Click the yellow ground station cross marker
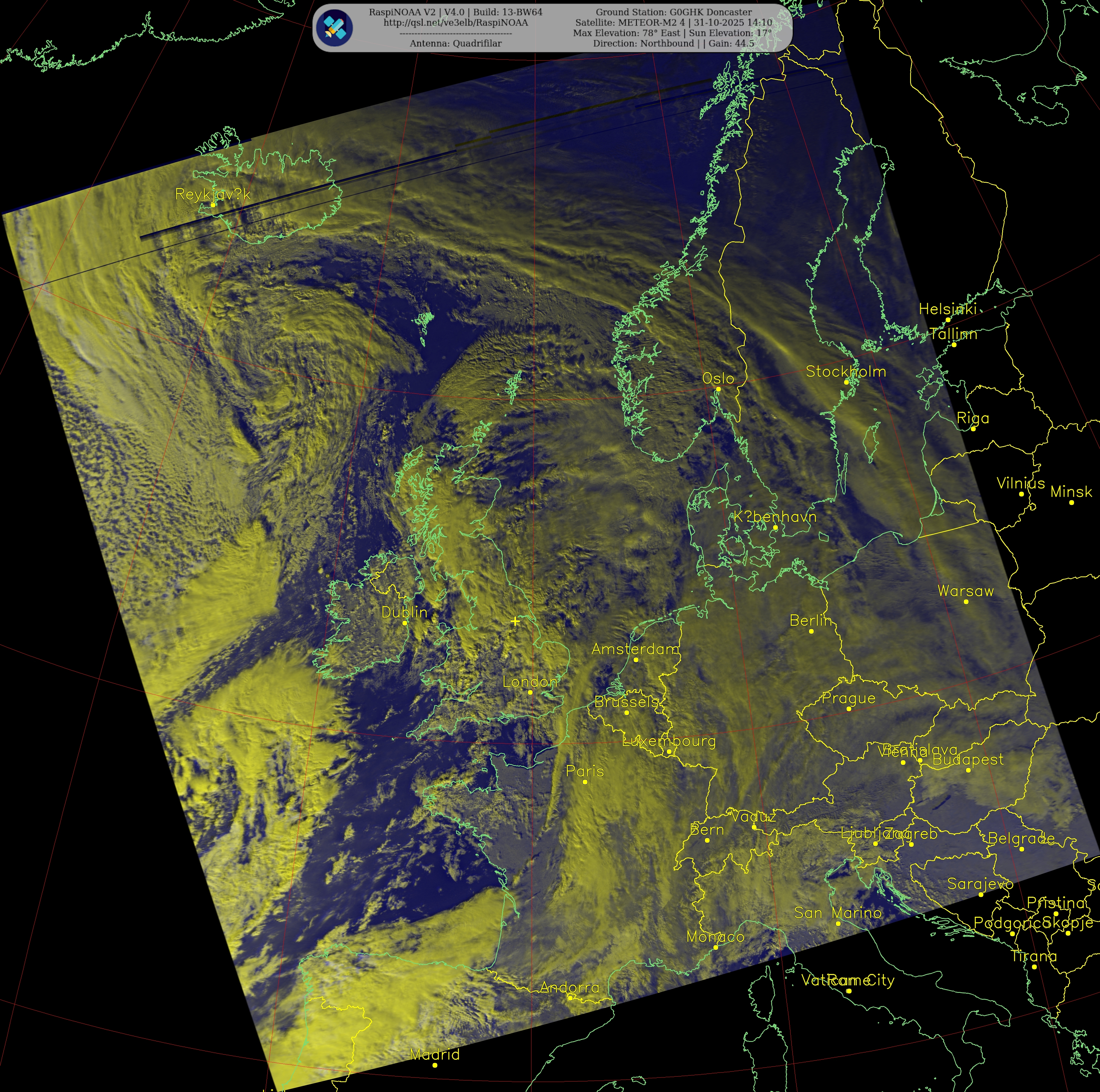The width and height of the screenshot is (1100, 1092). click(515, 621)
